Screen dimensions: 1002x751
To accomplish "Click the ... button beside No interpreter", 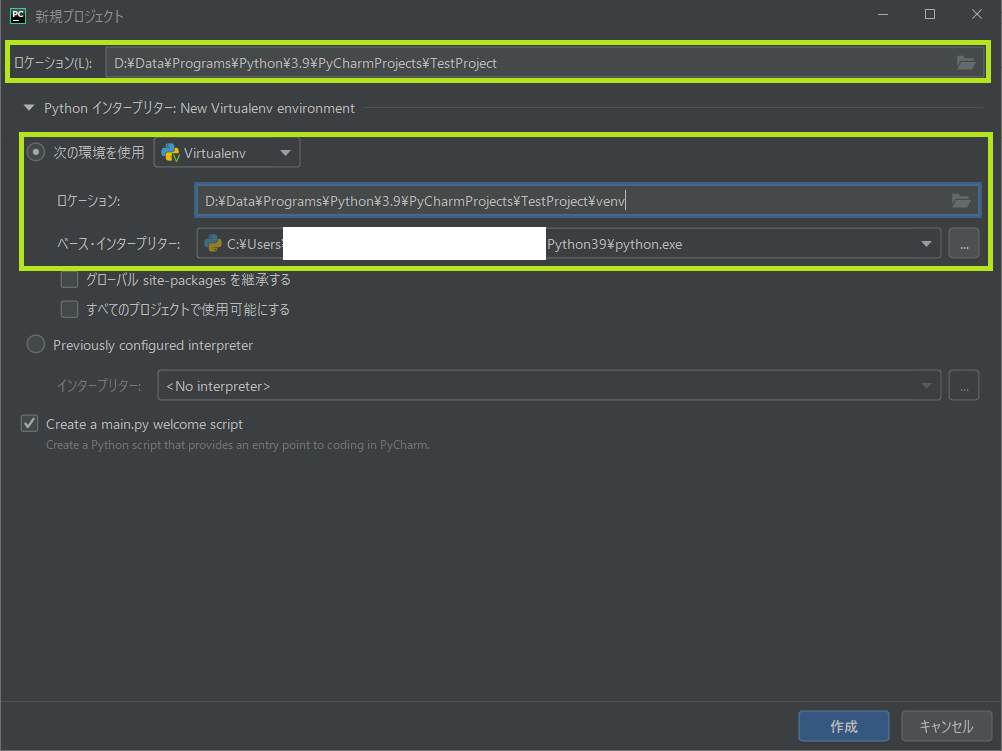I will [x=964, y=385].
